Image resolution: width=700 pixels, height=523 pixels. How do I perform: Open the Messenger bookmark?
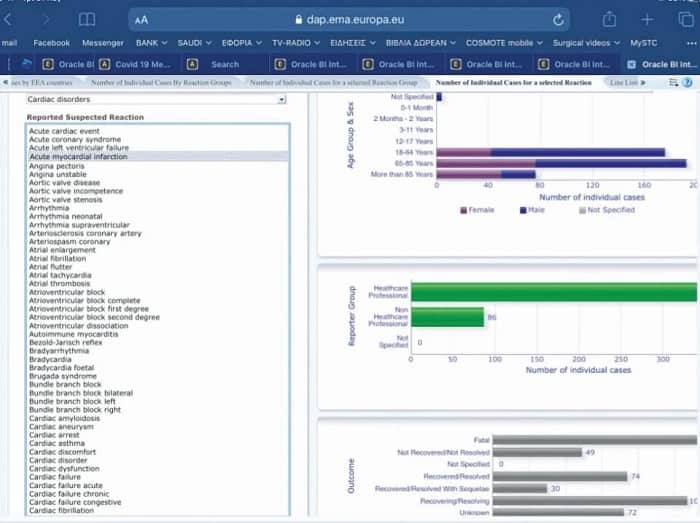click(103, 43)
